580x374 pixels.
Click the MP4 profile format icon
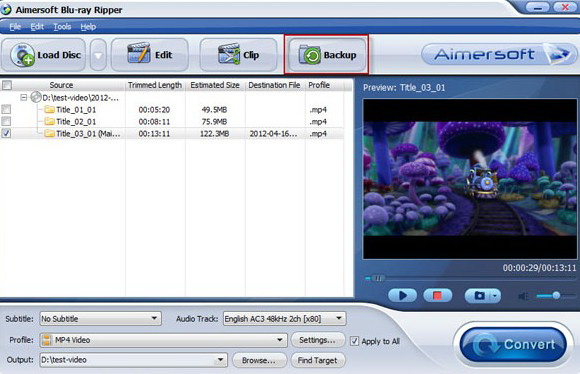point(47,340)
